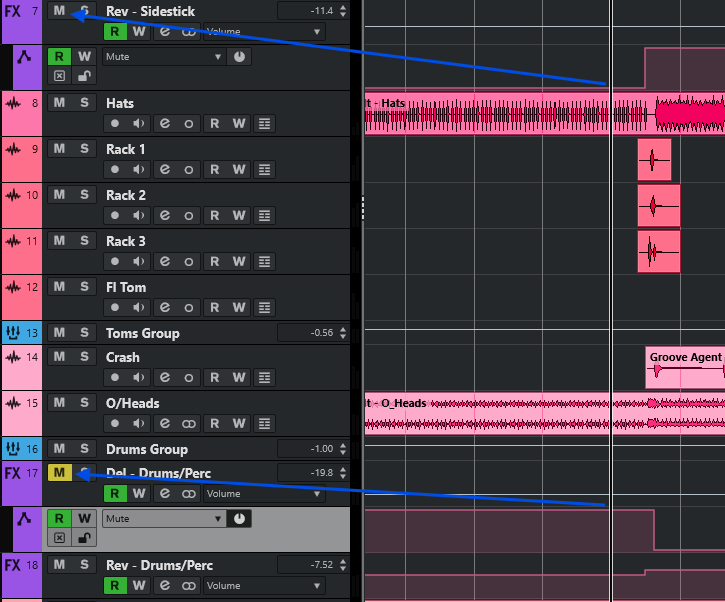725x602 pixels.
Task: Solo the Fl Tom track
Action: point(84,287)
